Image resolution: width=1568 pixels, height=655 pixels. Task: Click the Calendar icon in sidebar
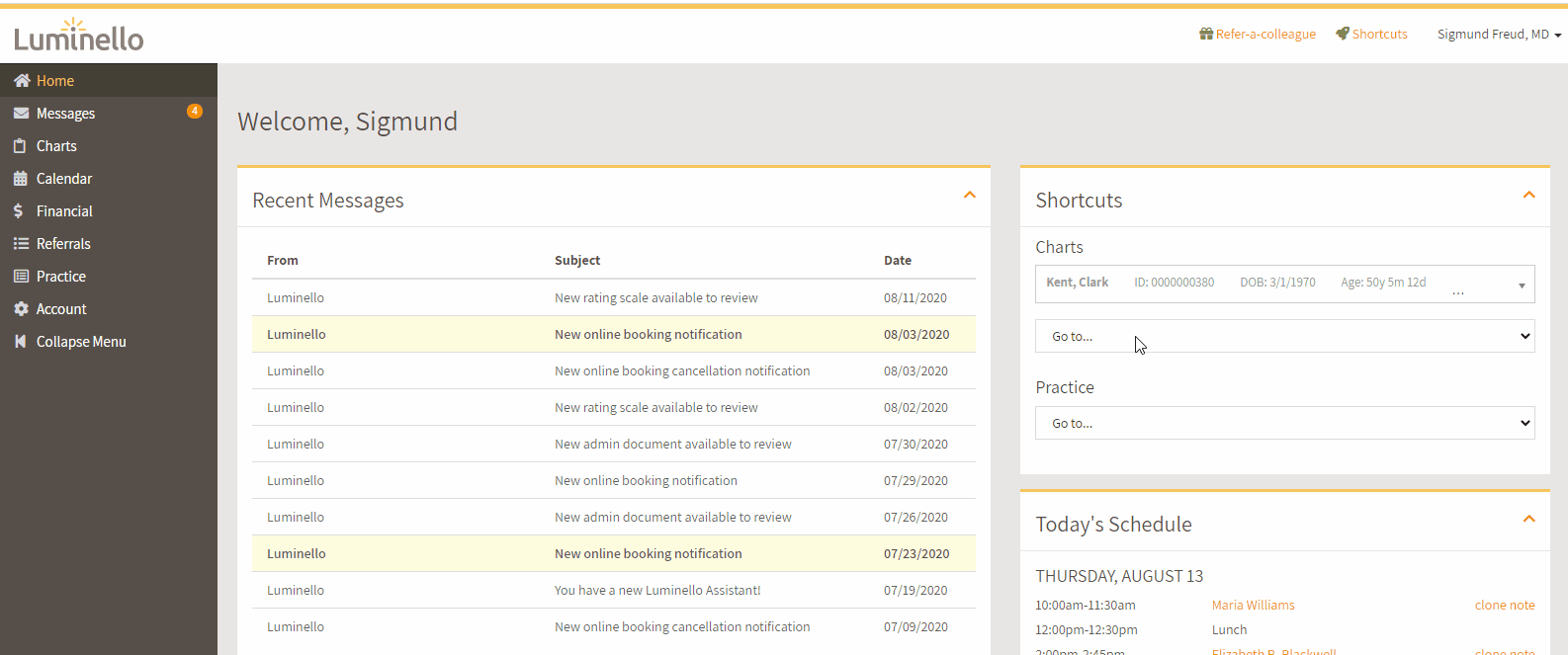21,179
